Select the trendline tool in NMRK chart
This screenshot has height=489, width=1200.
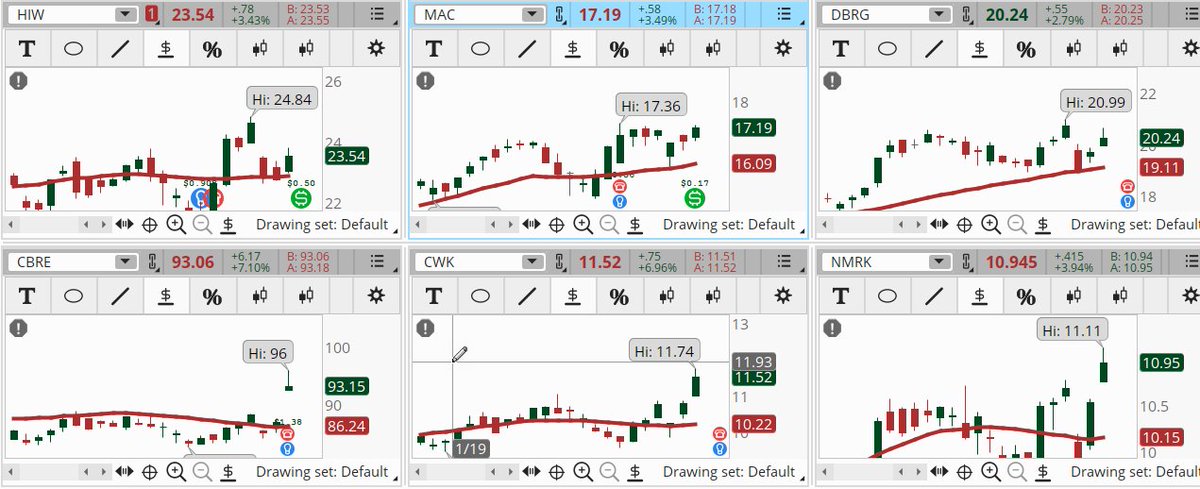pyautogui.click(x=934, y=296)
